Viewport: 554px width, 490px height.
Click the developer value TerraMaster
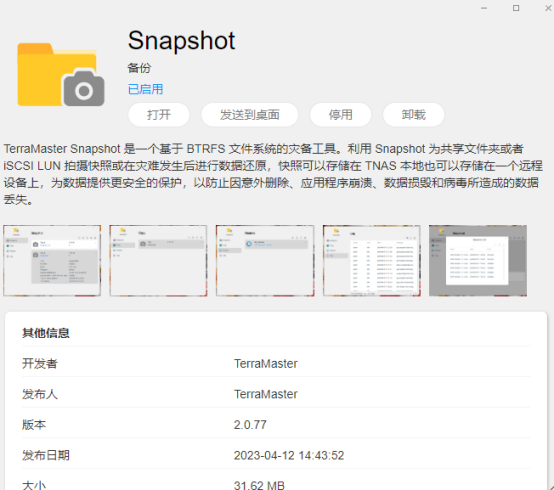pyautogui.click(x=266, y=364)
